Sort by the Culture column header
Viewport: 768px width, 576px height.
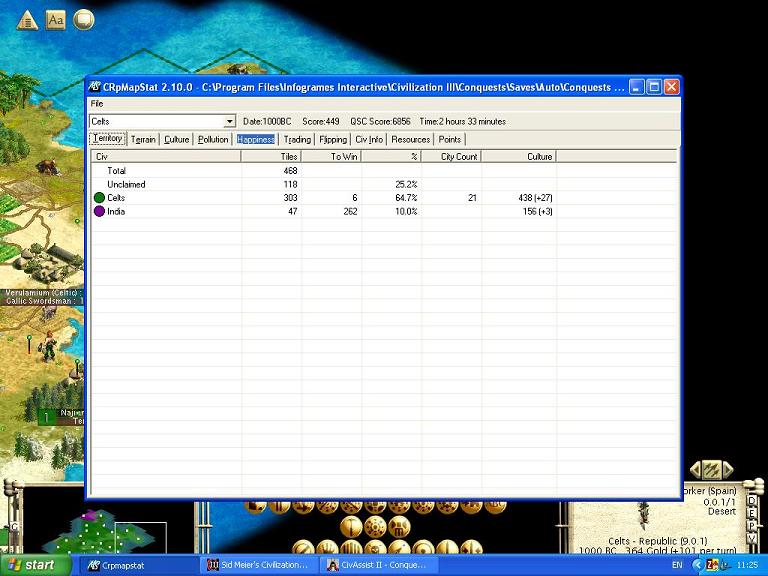coord(519,157)
